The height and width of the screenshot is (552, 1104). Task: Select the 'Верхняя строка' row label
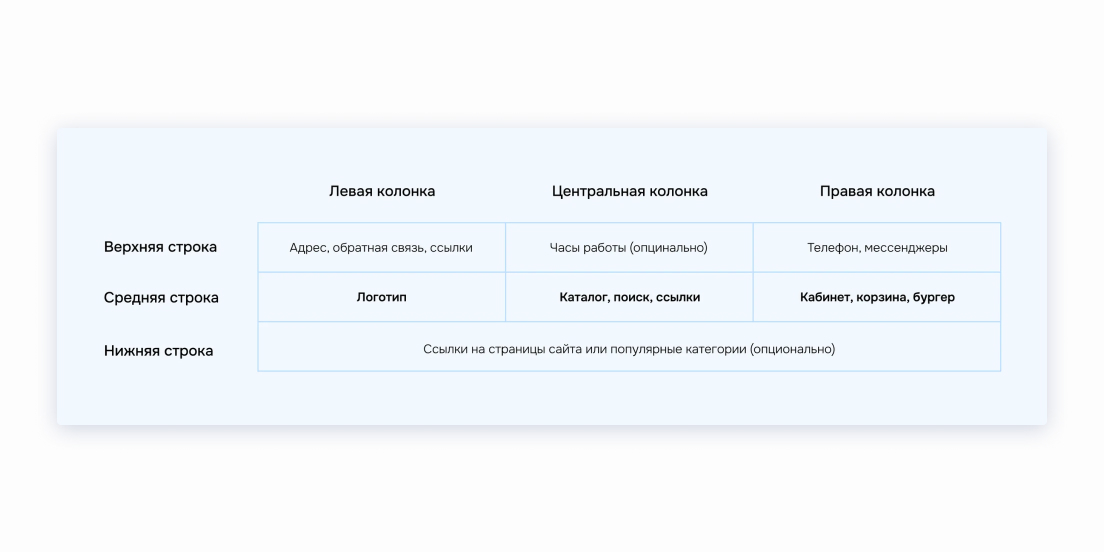(x=160, y=247)
